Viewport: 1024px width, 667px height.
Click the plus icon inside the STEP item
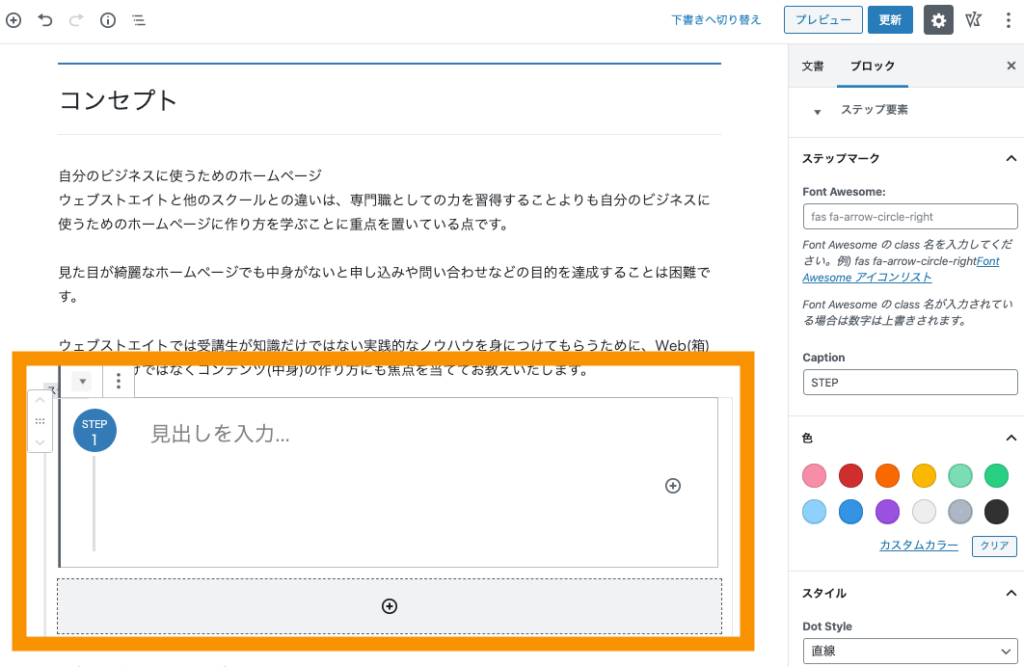point(672,486)
